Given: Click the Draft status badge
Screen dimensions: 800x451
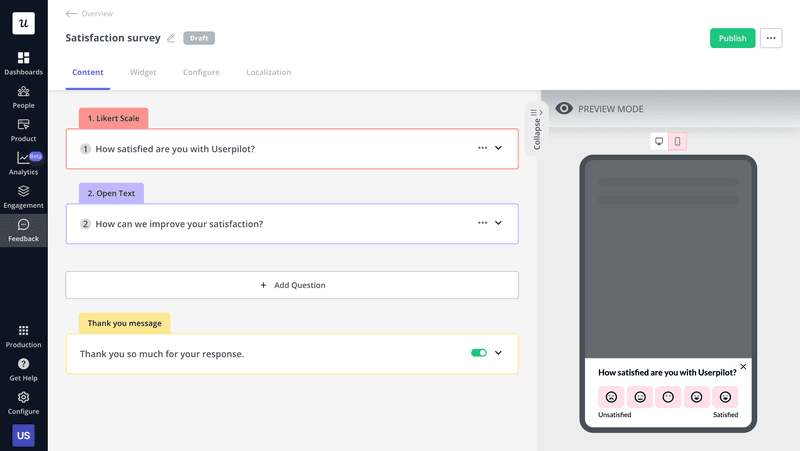Looking at the screenshot, I should pyautogui.click(x=199, y=38).
